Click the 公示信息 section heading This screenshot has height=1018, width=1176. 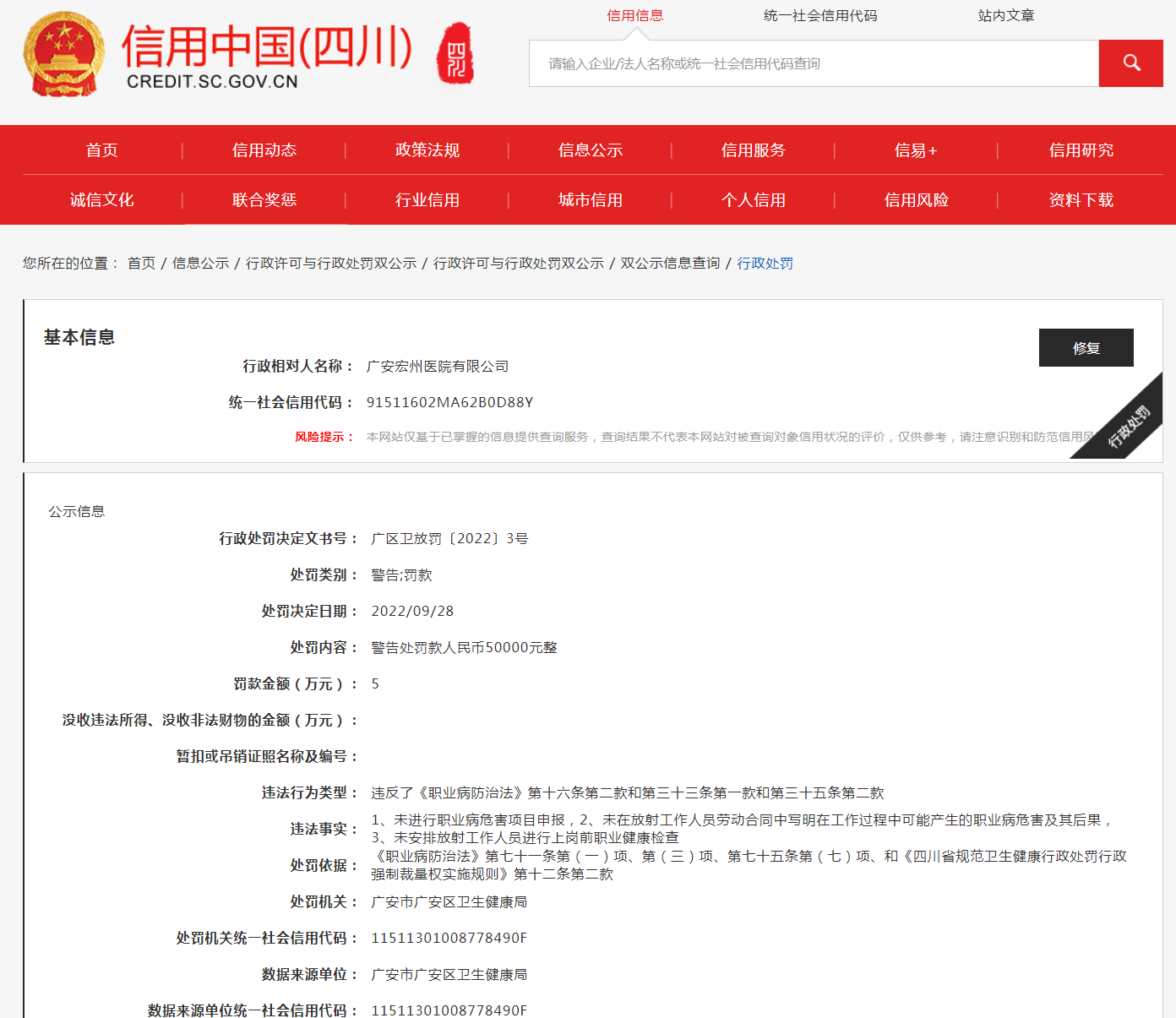pyautogui.click(x=77, y=512)
